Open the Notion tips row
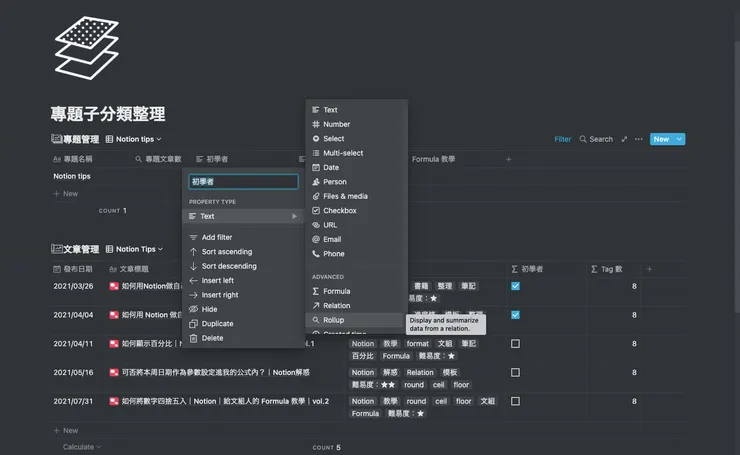The height and width of the screenshot is (455, 740). 72,176
